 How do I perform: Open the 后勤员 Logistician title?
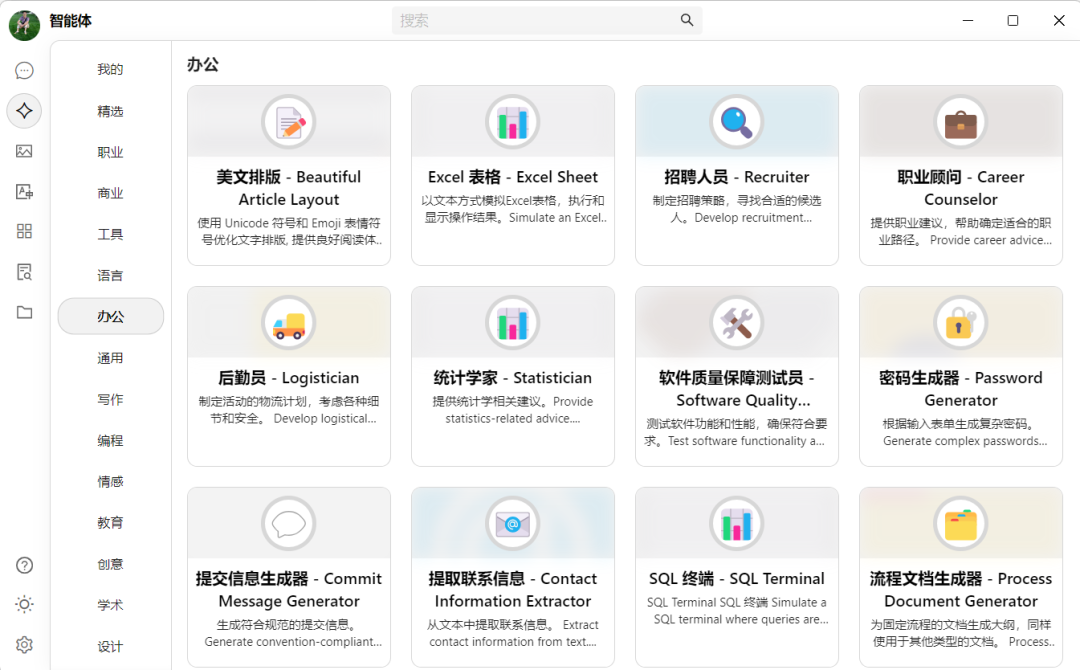click(289, 378)
